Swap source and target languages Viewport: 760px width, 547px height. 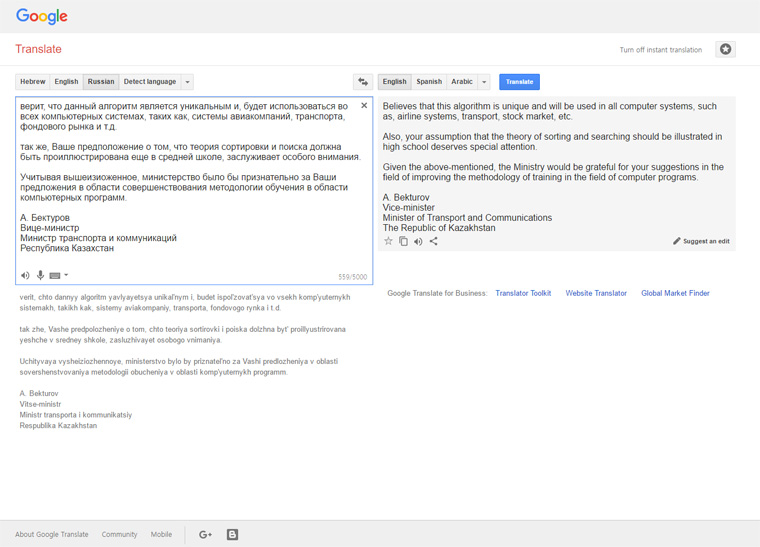(x=363, y=82)
